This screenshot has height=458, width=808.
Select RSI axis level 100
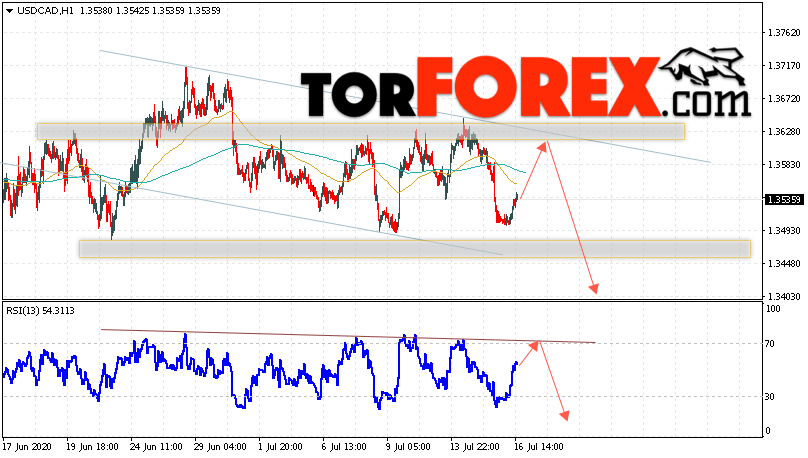[x=773, y=309]
